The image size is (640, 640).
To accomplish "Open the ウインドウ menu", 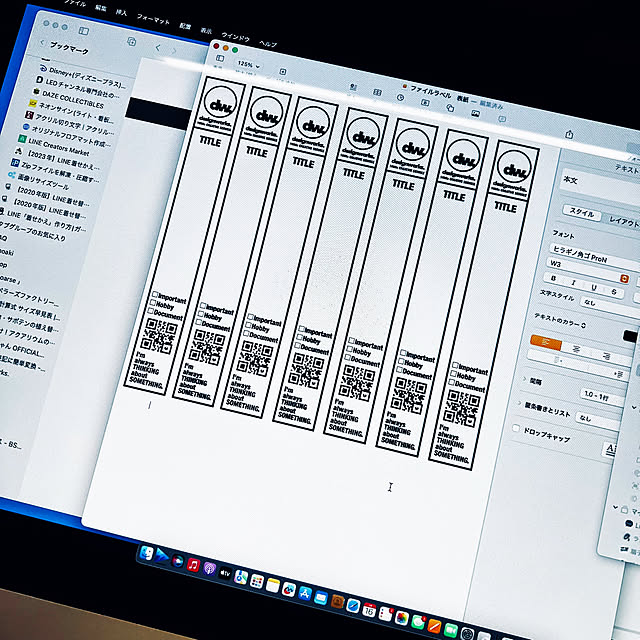I will click(x=236, y=37).
